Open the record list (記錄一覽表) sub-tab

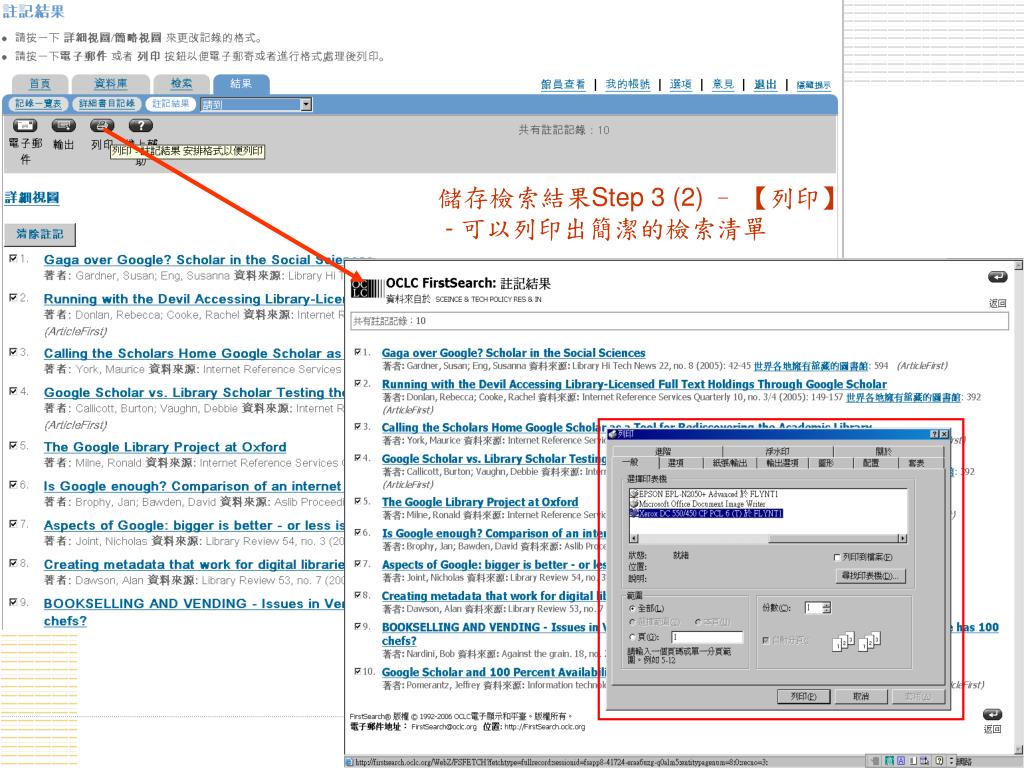click(x=38, y=104)
